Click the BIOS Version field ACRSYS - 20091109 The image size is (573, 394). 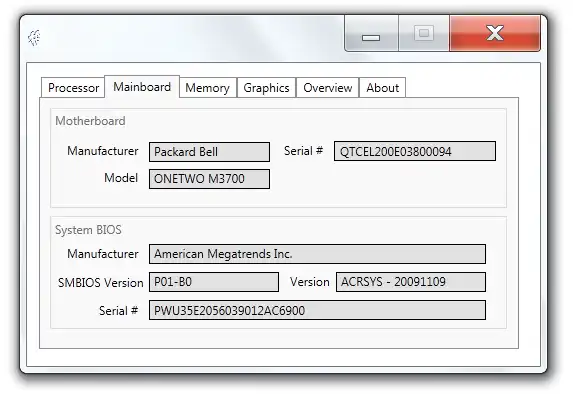pos(411,282)
